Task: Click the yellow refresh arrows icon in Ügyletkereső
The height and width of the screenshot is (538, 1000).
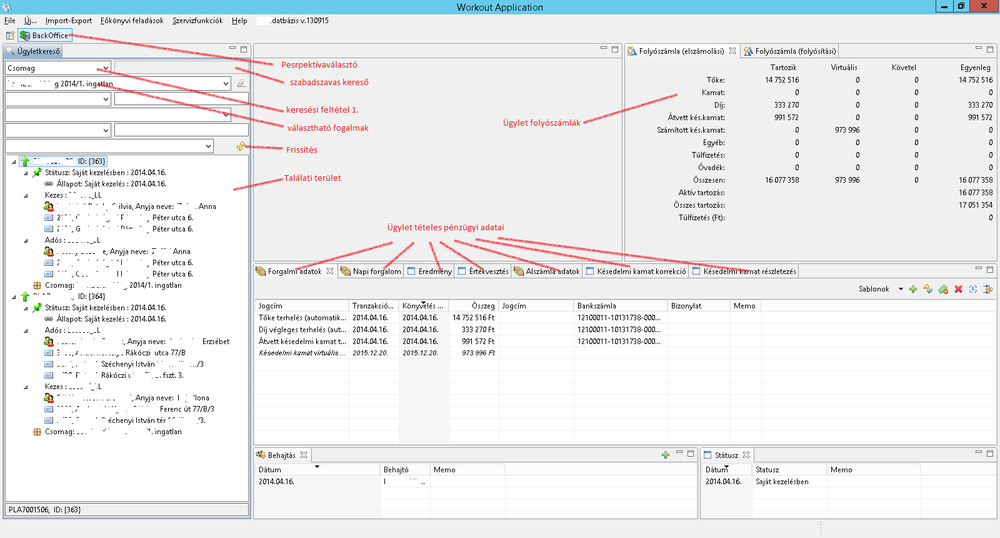Action: pos(240,147)
